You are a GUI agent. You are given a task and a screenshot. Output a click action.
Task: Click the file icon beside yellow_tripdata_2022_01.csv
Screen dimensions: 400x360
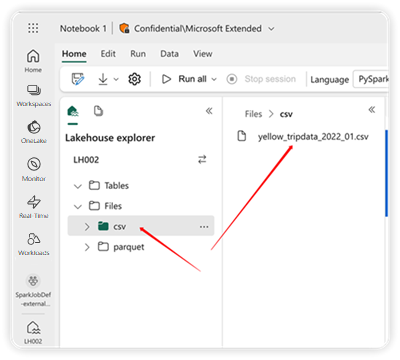pos(242,136)
